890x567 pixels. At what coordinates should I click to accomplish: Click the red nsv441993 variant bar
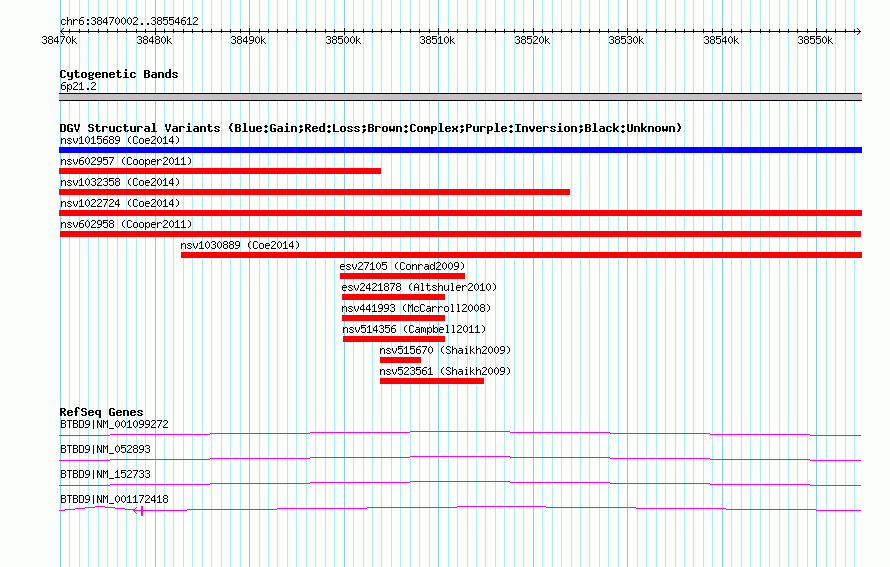point(393,318)
